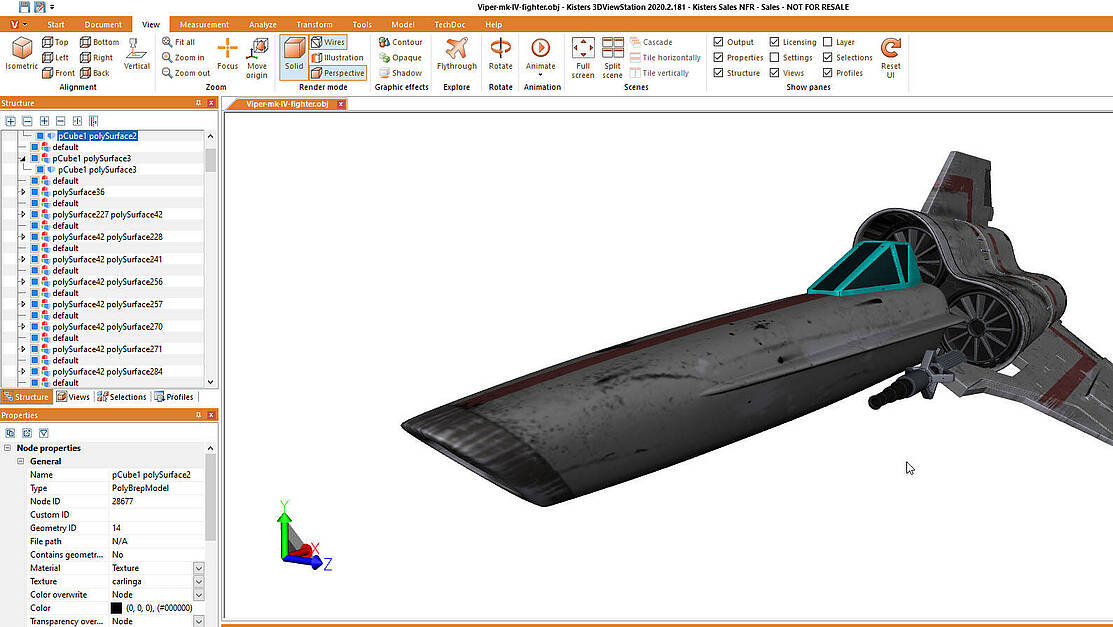Click the Node ID value 28677
This screenshot has height=627, width=1113.
(123, 501)
